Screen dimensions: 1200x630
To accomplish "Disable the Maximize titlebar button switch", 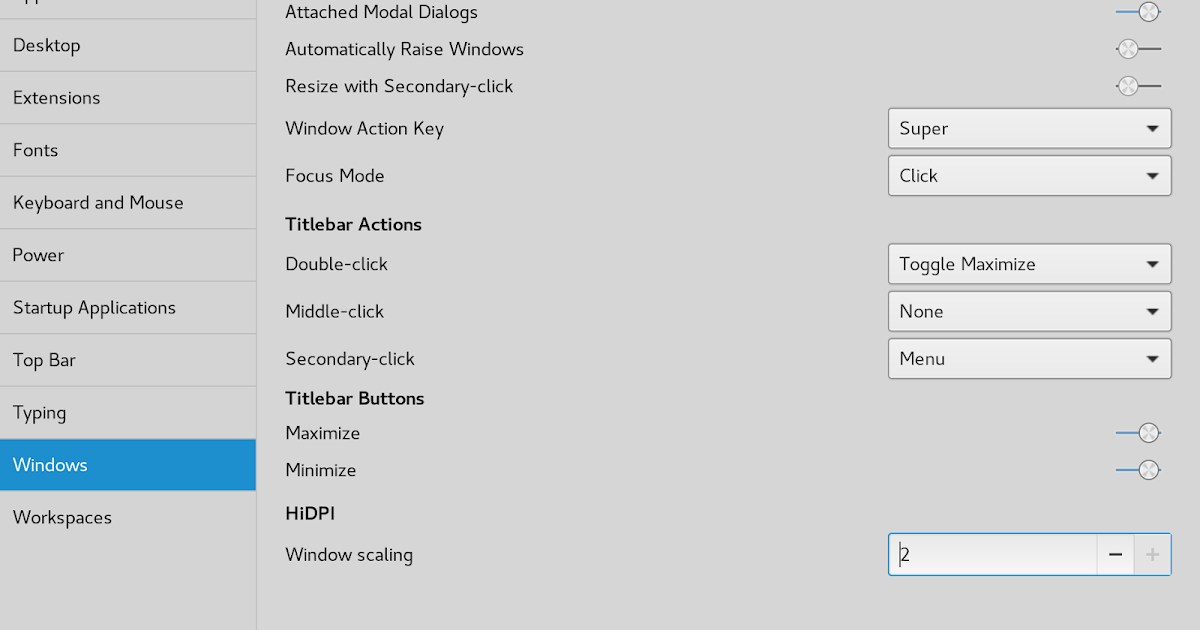I will [1138, 433].
